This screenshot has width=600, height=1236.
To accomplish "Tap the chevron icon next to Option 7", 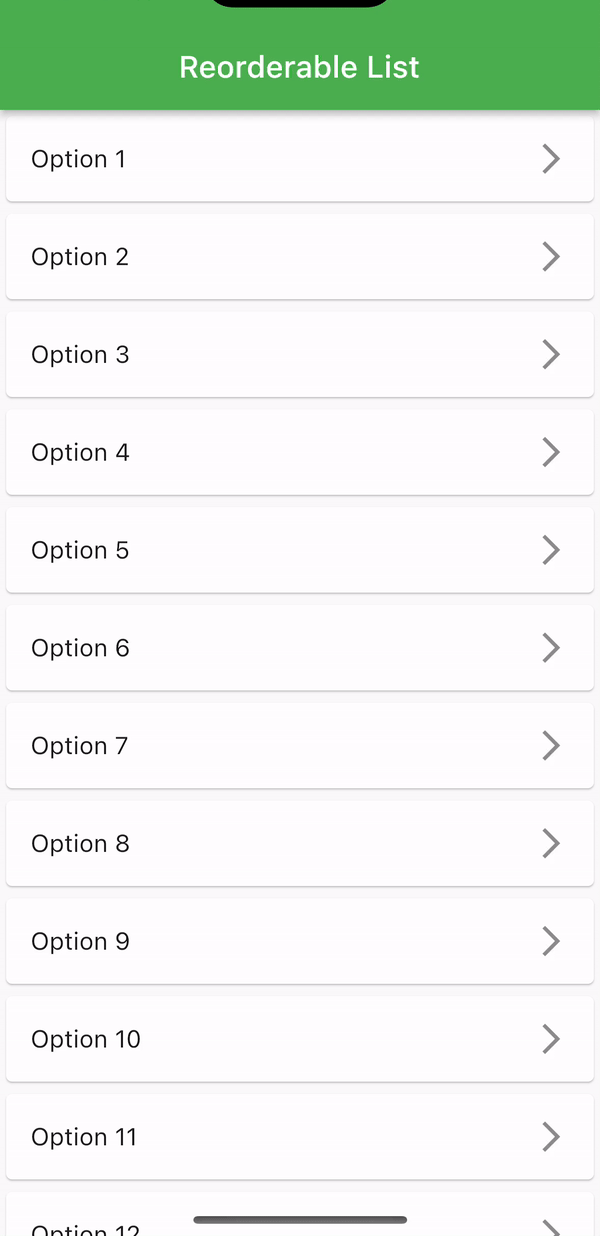I will (551, 745).
